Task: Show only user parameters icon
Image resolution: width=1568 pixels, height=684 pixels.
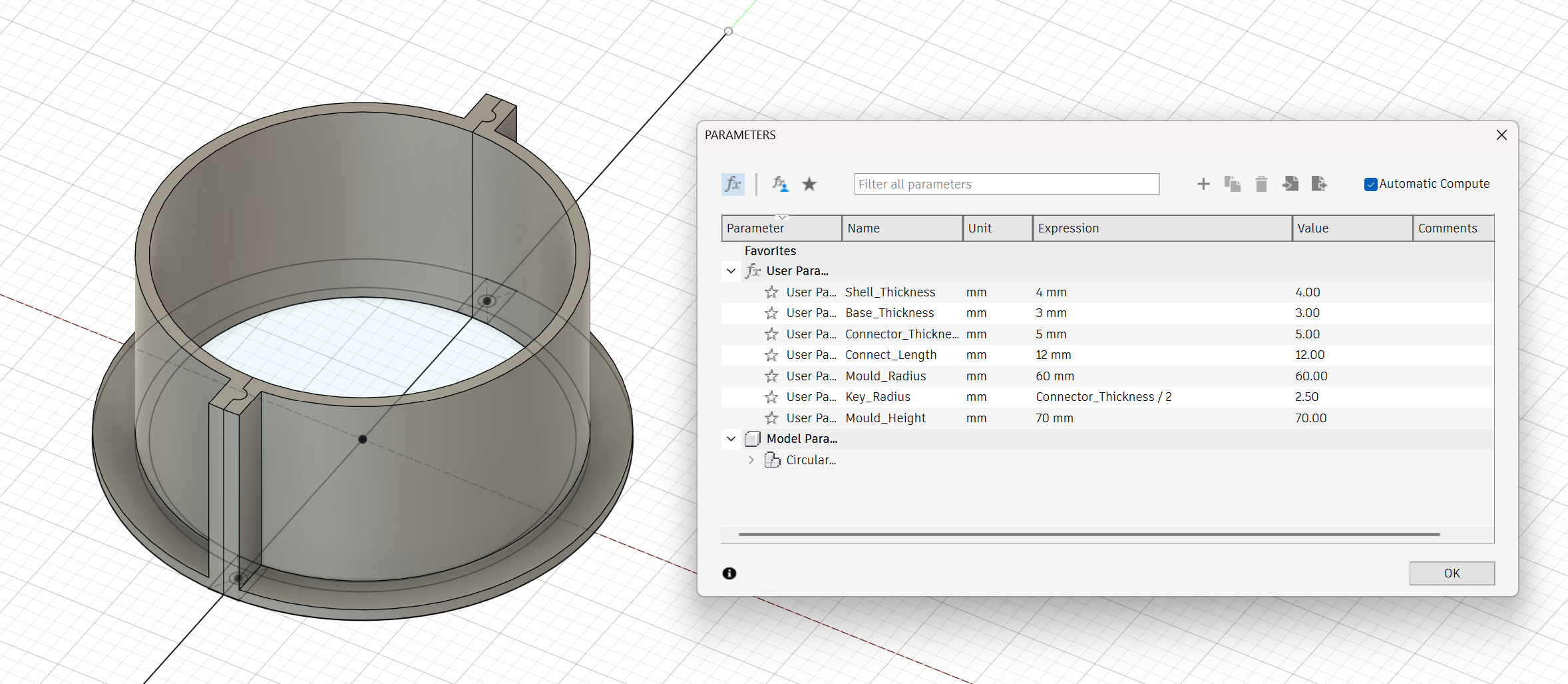Action: (780, 184)
